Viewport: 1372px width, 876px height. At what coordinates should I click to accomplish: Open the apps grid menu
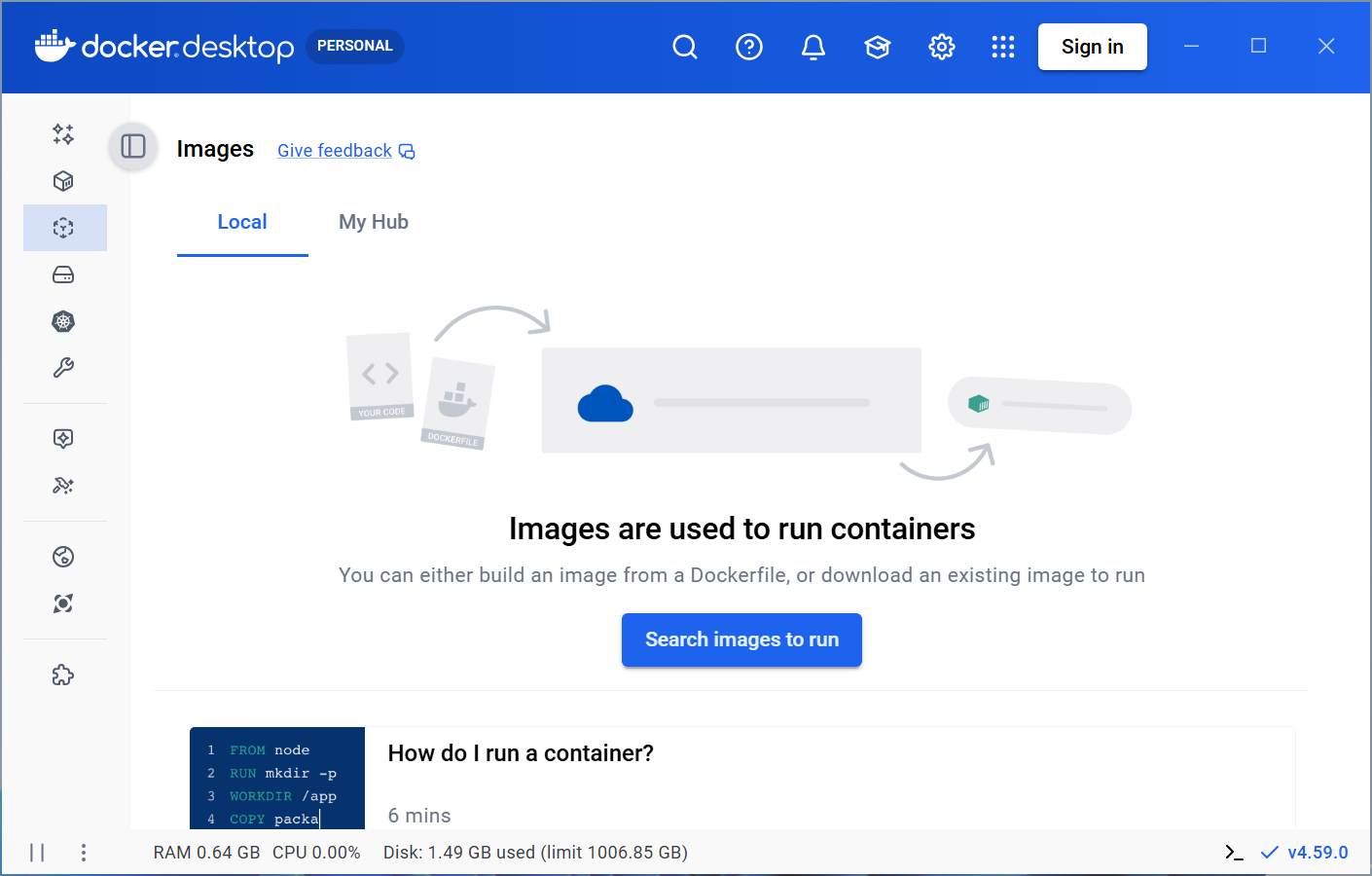tap(1003, 46)
